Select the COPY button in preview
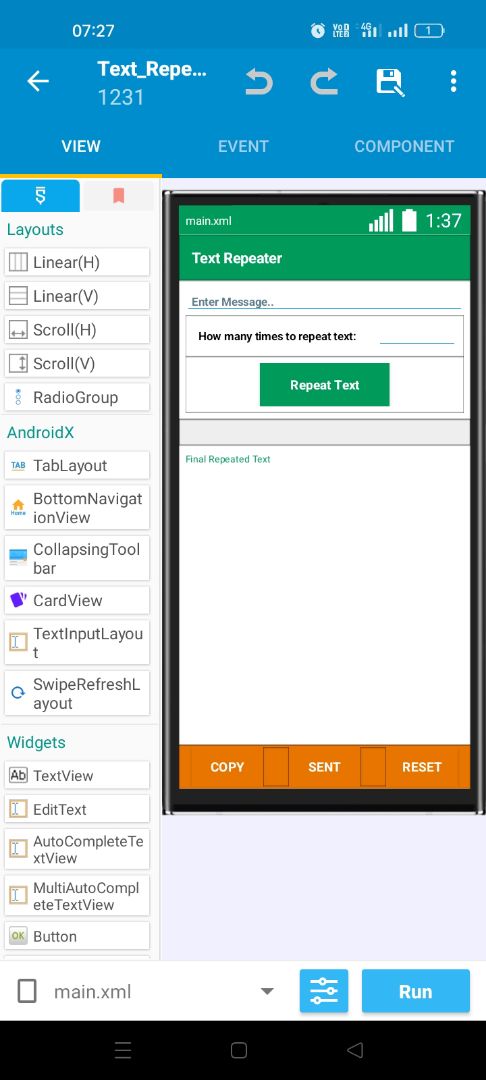 (227, 767)
